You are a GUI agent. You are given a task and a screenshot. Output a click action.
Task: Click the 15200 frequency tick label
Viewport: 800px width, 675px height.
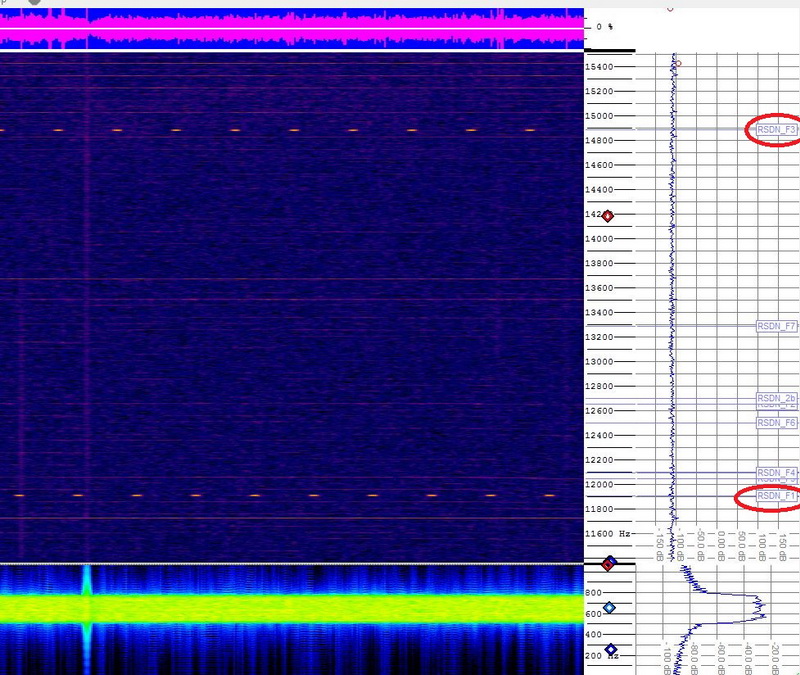click(599, 91)
